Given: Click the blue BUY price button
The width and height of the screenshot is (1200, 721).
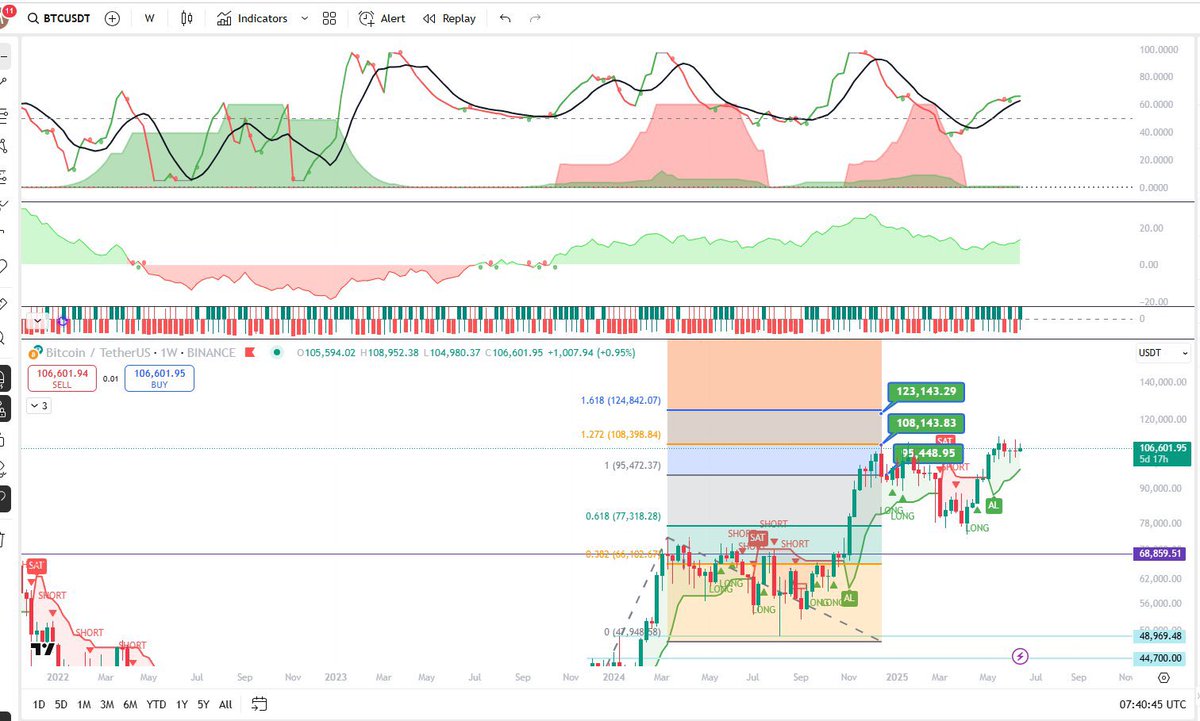Looking at the screenshot, I should [x=160, y=378].
